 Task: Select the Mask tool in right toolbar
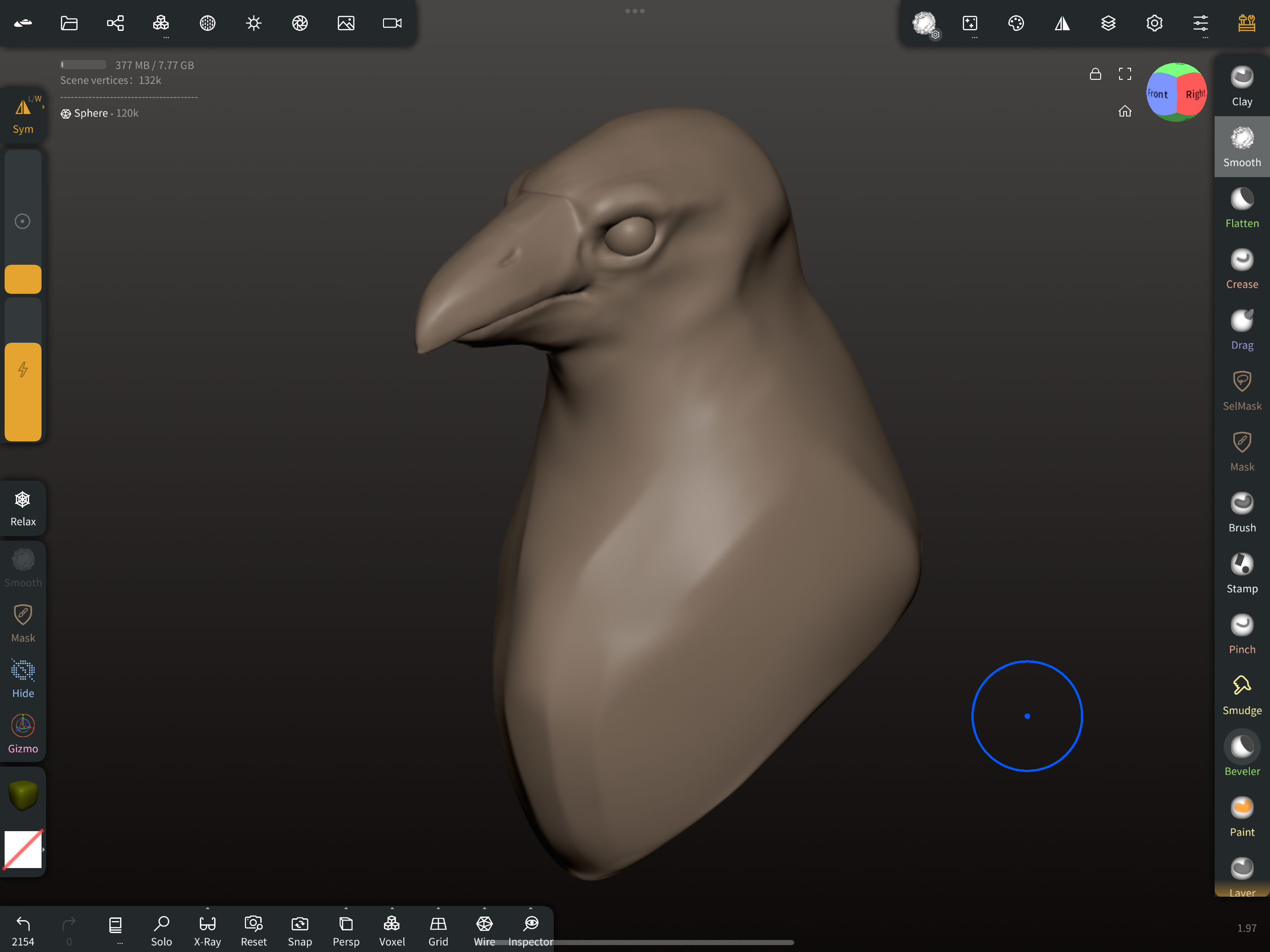click(x=1242, y=451)
